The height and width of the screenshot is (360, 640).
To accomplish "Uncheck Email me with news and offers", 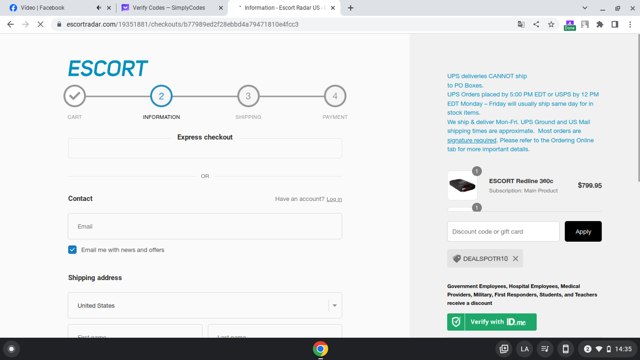I will tap(72, 250).
